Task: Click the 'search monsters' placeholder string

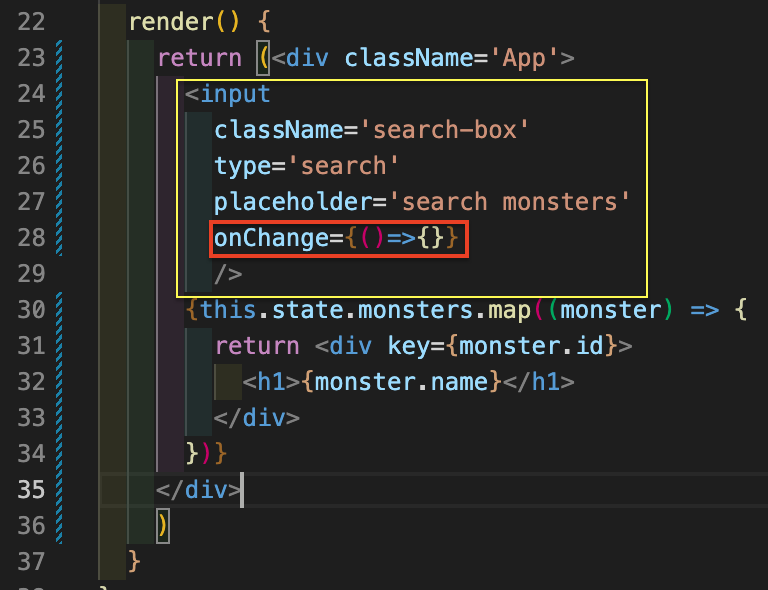Action: pyautogui.click(x=509, y=202)
